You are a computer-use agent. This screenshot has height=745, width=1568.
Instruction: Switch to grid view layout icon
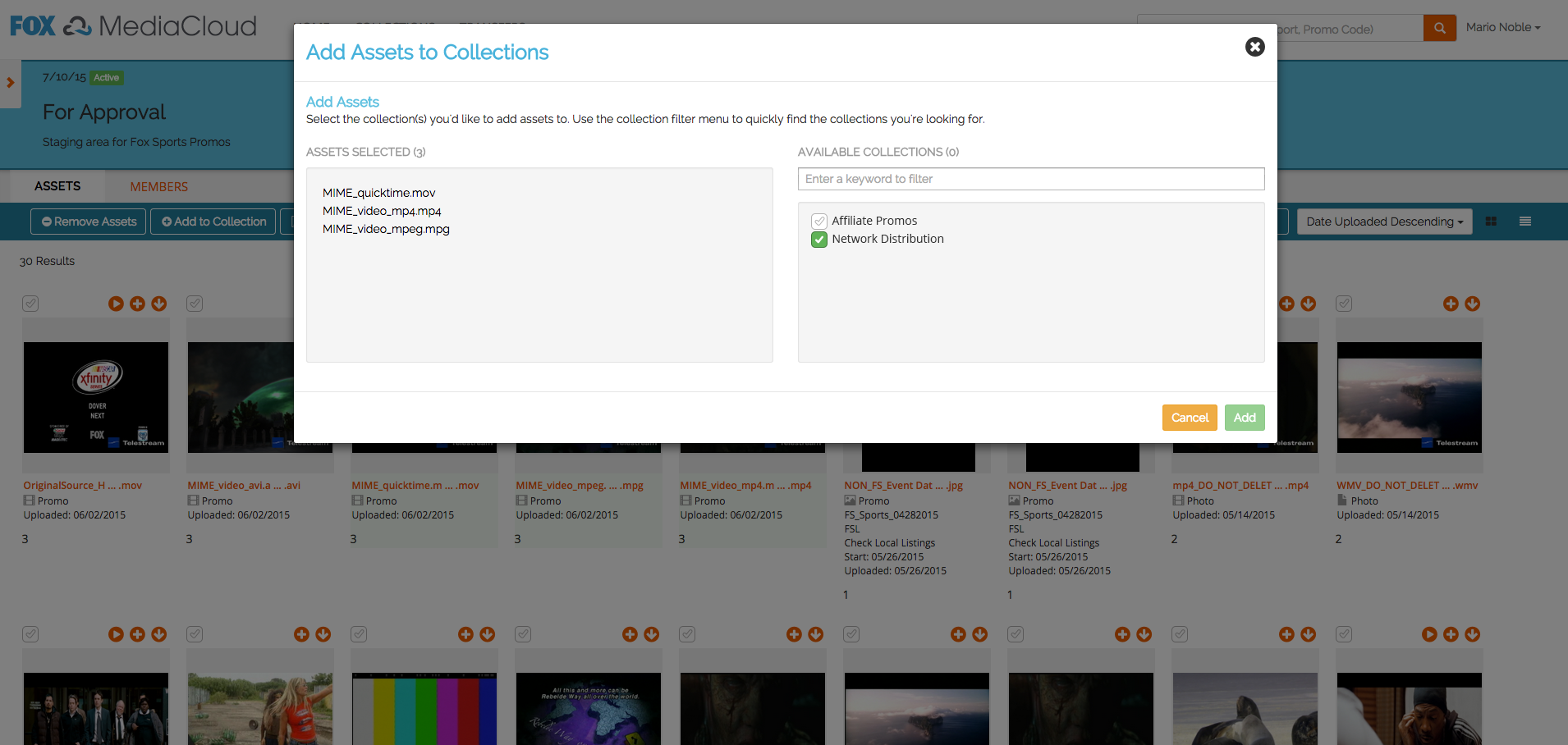pyautogui.click(x=1491, y=222)
